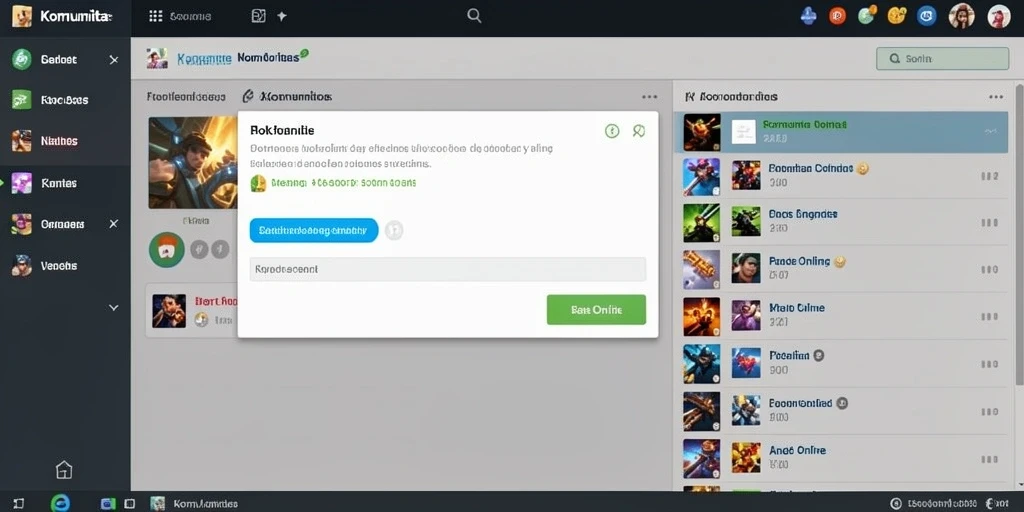This screenshot has width=1024, height=512.
Task: Click the sparkle star icon in top bar
Action: [x=281, y=16]
